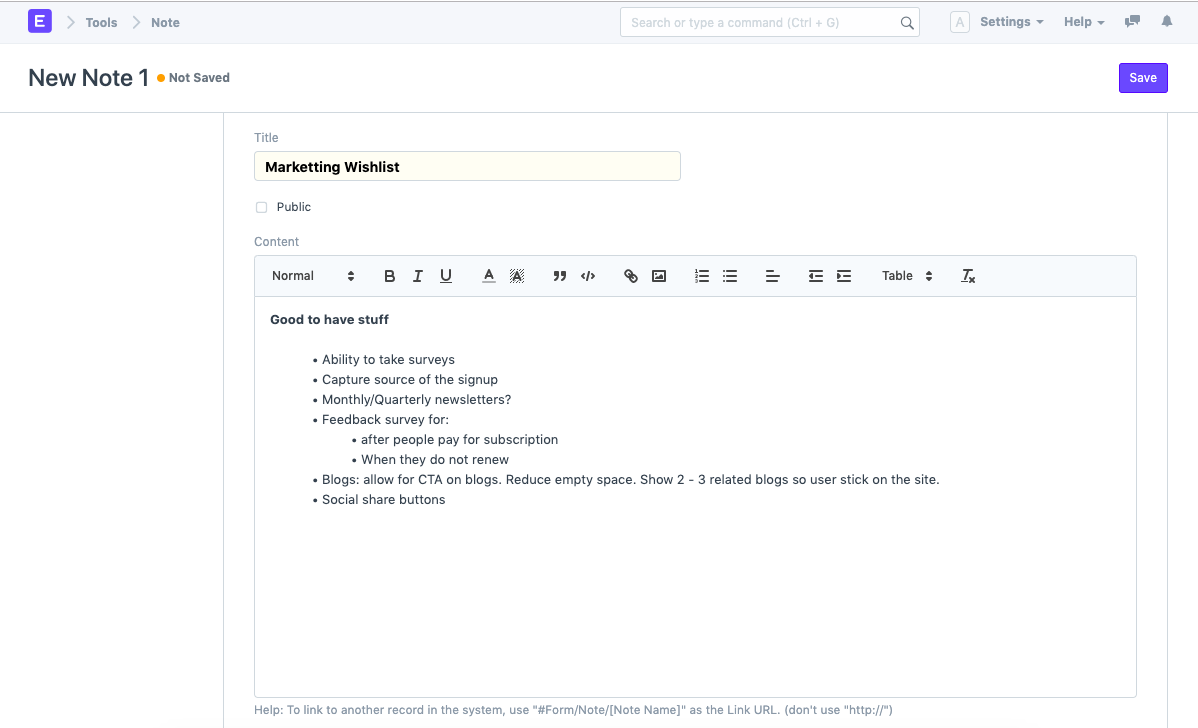Insert a code block

click(588, 275)
